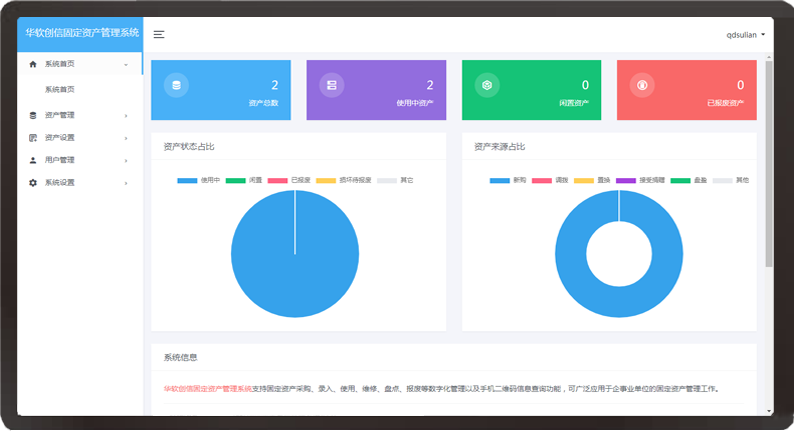Image resolution: width=794 pixels, height=433 pixels.
Task: Click the asset settings icon beside 资产设置
Action: 33,138
